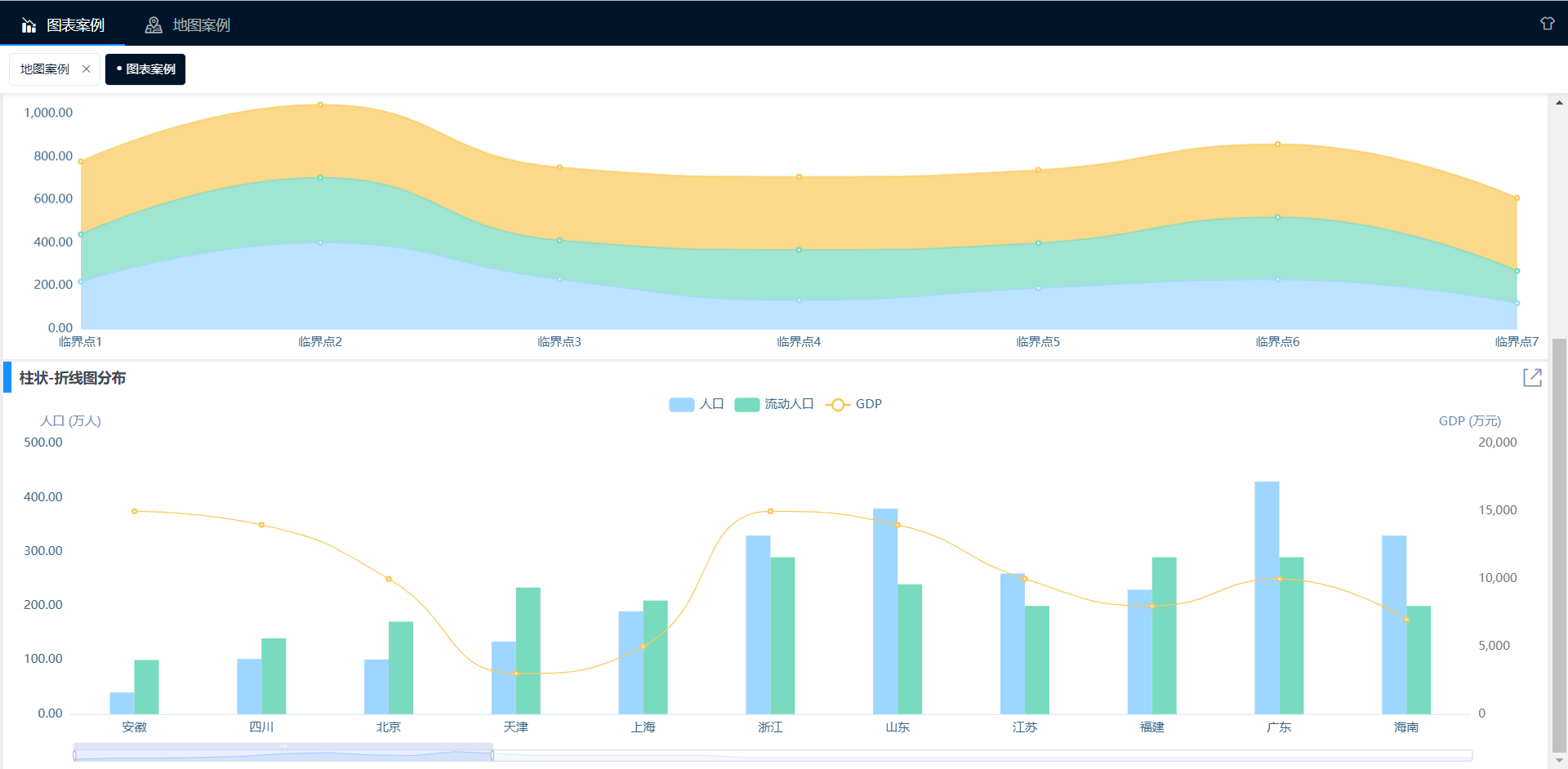Screen dimensions: 1568x769
Task: Click the 海南 blue 人口 bar
Action: coord(1394,625)
